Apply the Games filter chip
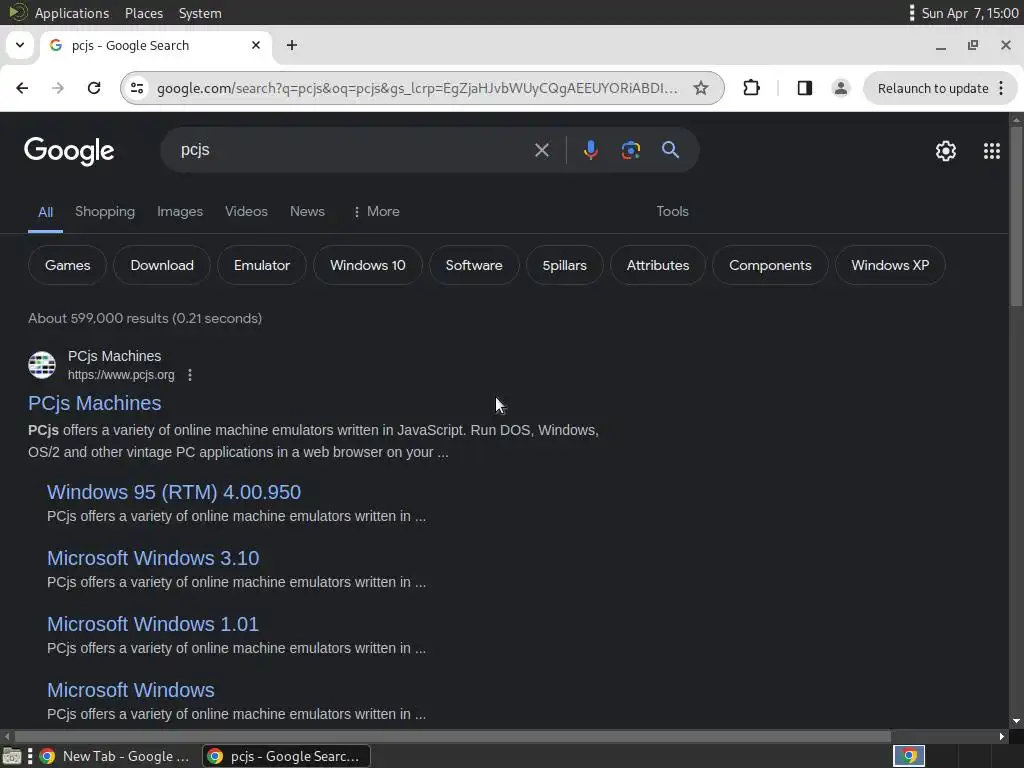This screenshot has width=1024, height=768. pos(67,265)
